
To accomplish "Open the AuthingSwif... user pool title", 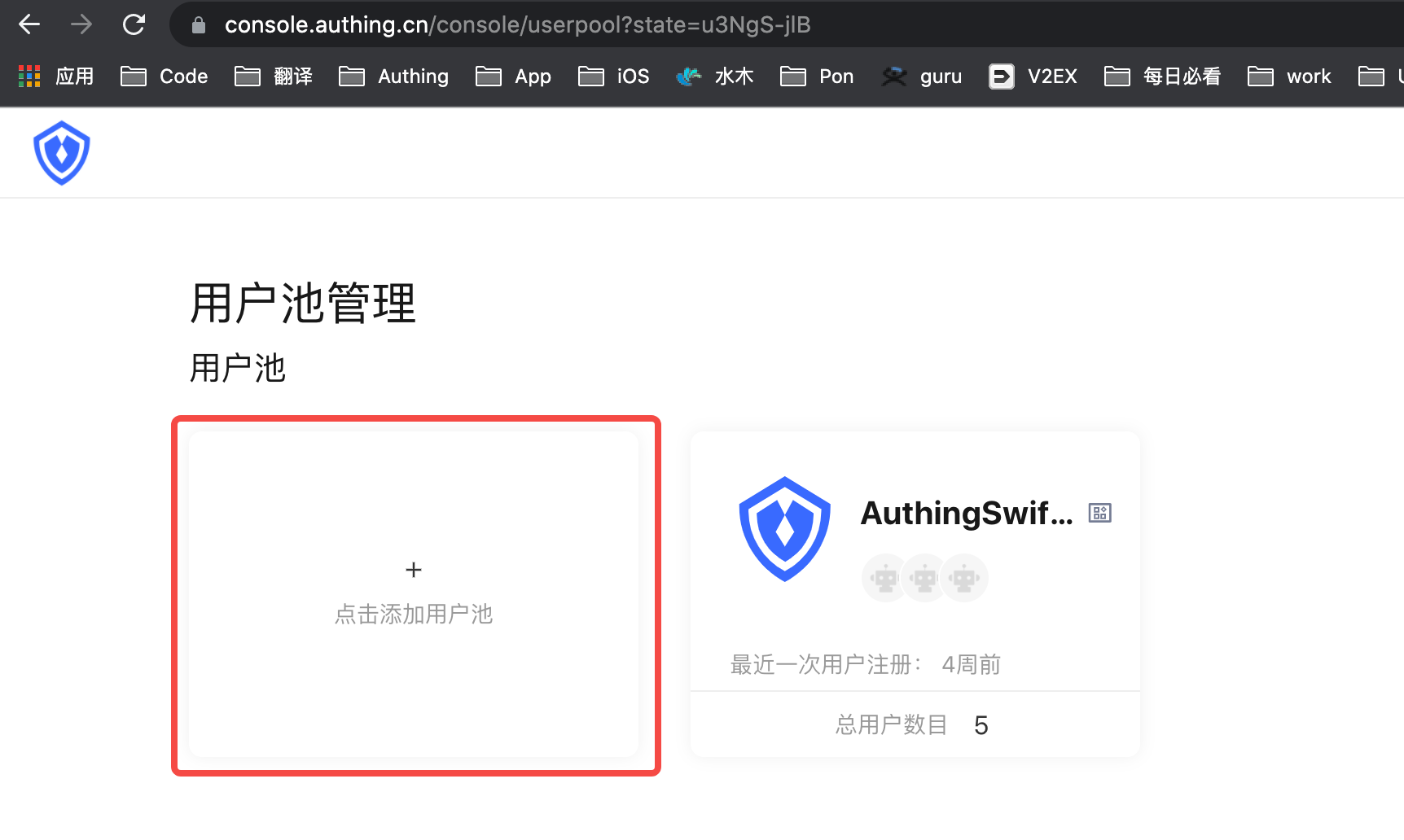I will tap(967, 514).
